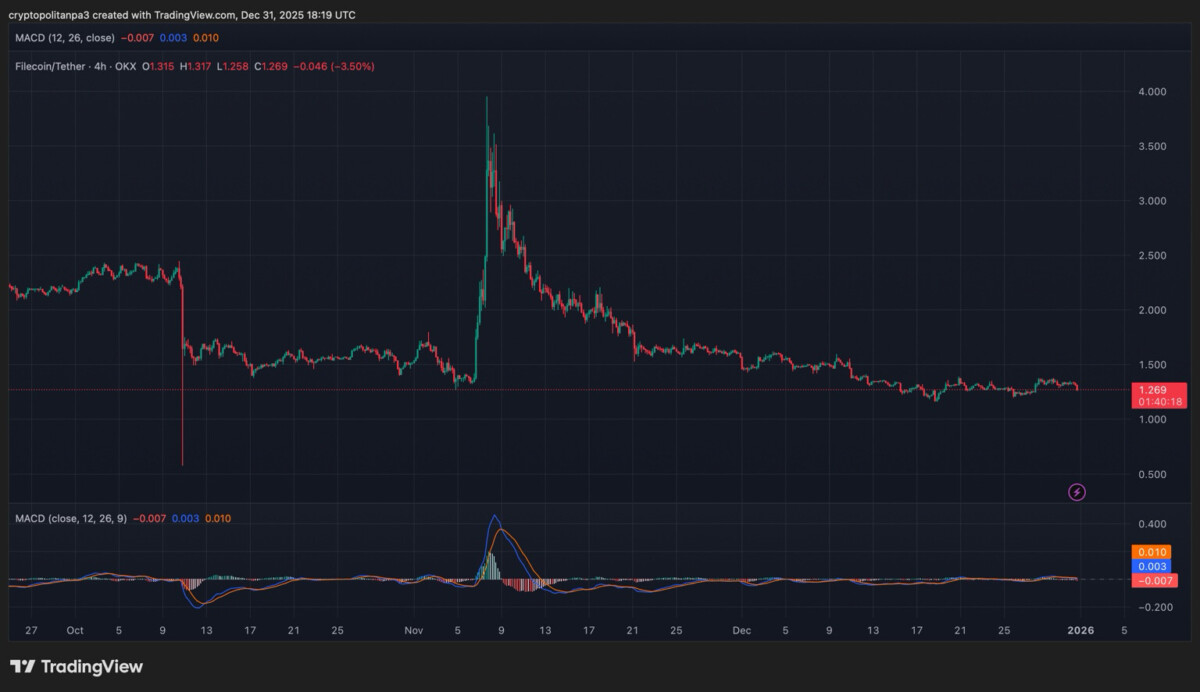
Task: Click the November price spike peak candle
Action: [486, 100]
